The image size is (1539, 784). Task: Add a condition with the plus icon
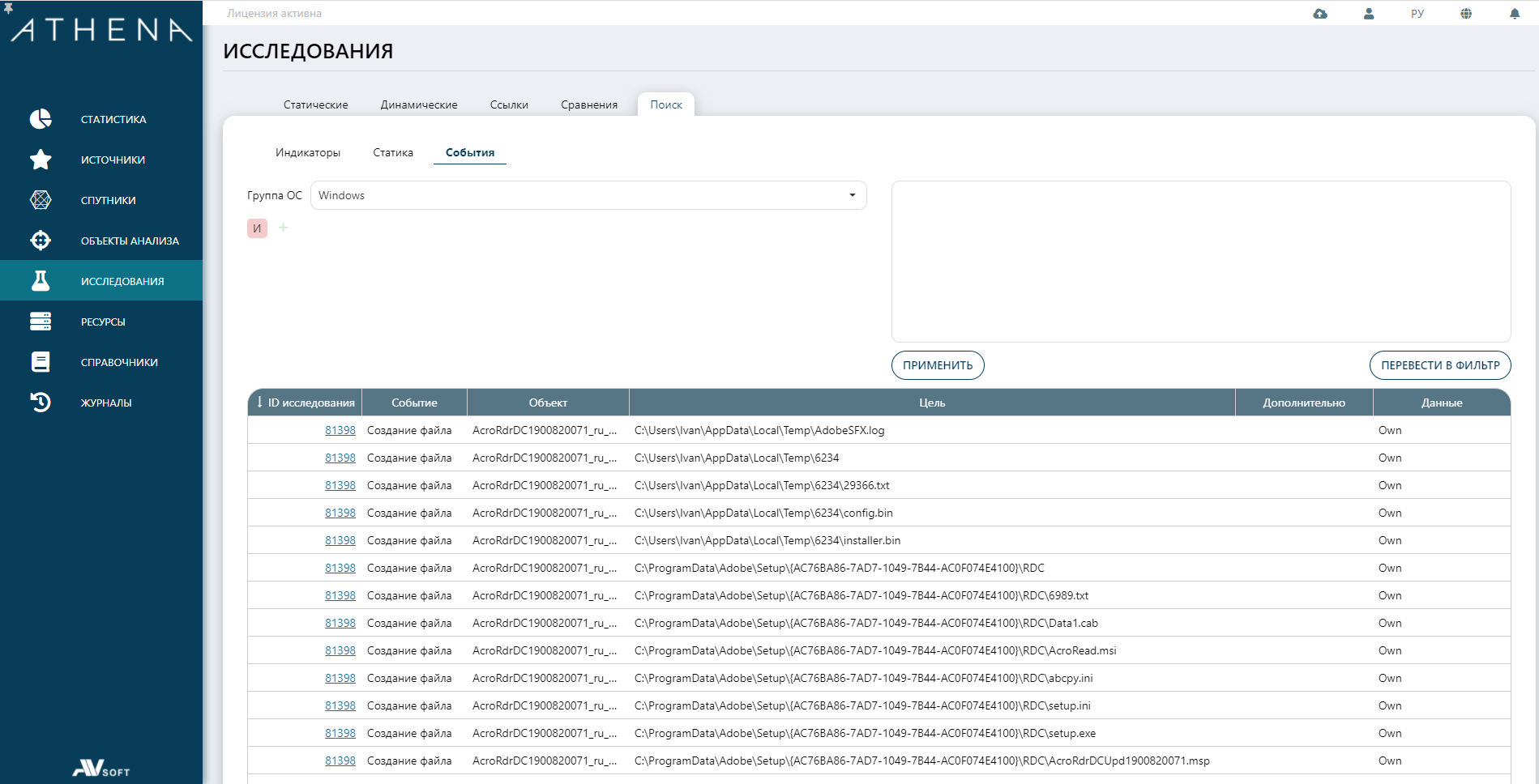point(284,228)
